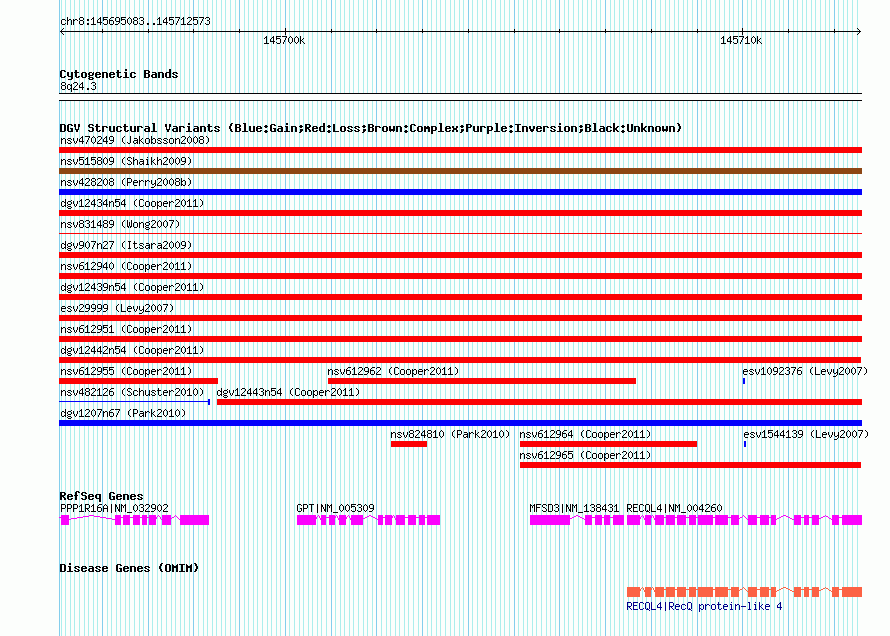Viewport: 890px width, 636px height.
Task: Select the small blue esv1544139 marker
Action: 745,444
